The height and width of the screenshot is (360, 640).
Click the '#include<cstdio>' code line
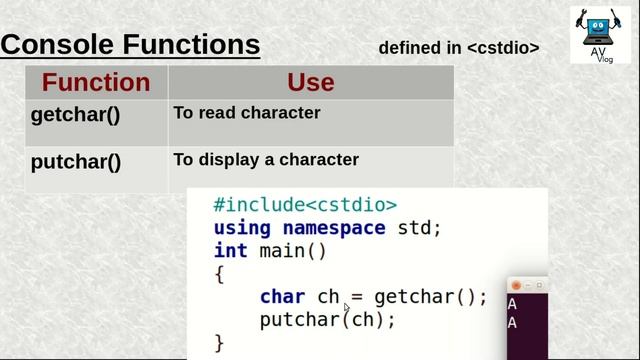(305, 204)
